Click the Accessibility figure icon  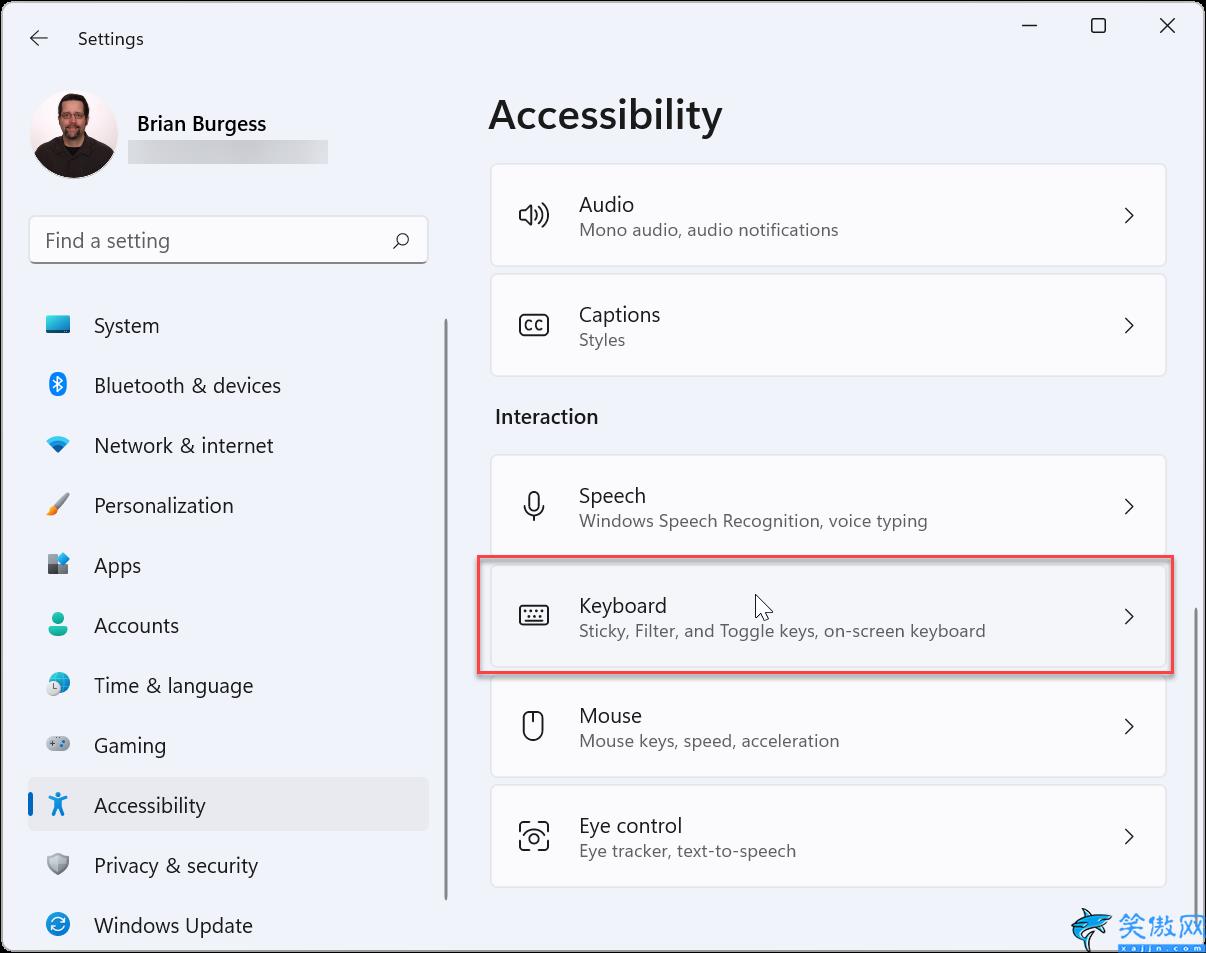[58, 804]
